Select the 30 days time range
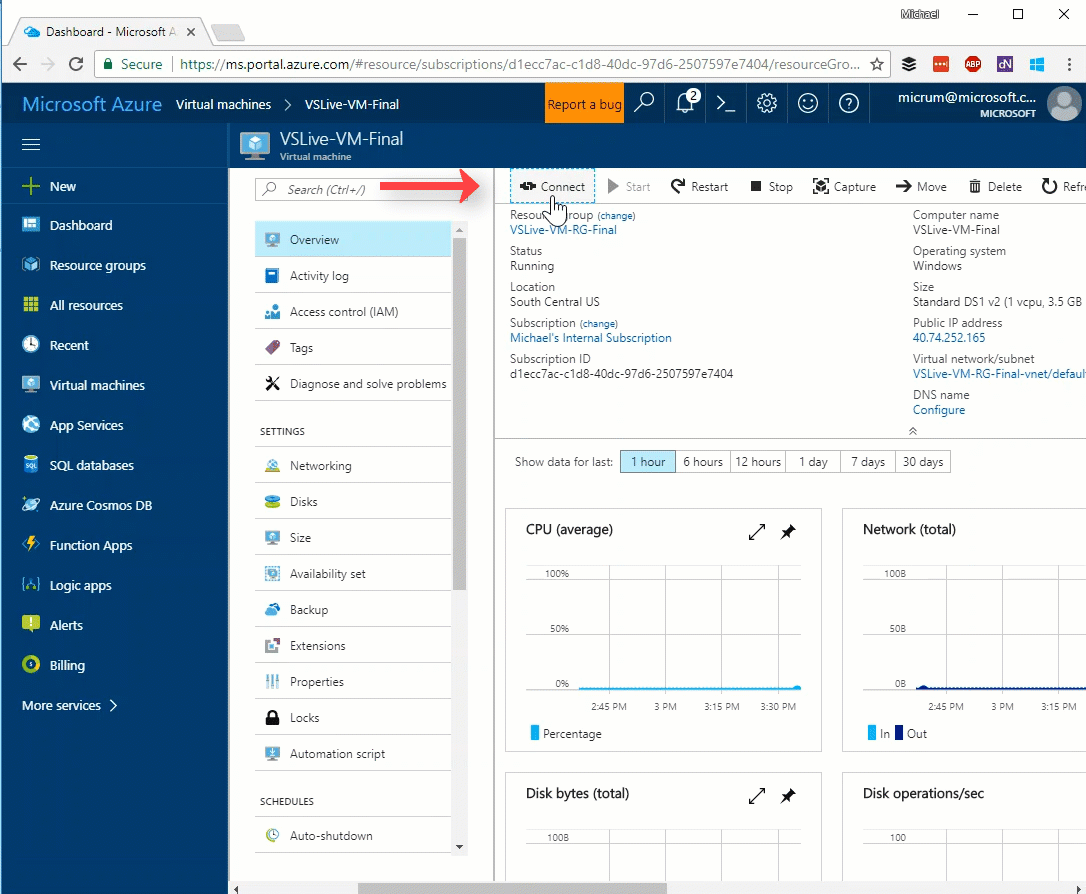Image resolution: width=1086 pixels, height=894 pixels. pos(922,462)
